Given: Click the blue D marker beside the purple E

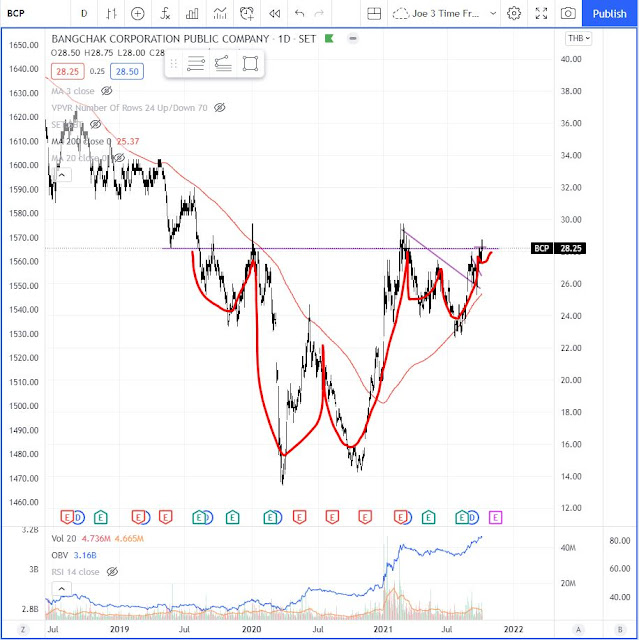Looking at the screenshot, I should click(474, 518).
